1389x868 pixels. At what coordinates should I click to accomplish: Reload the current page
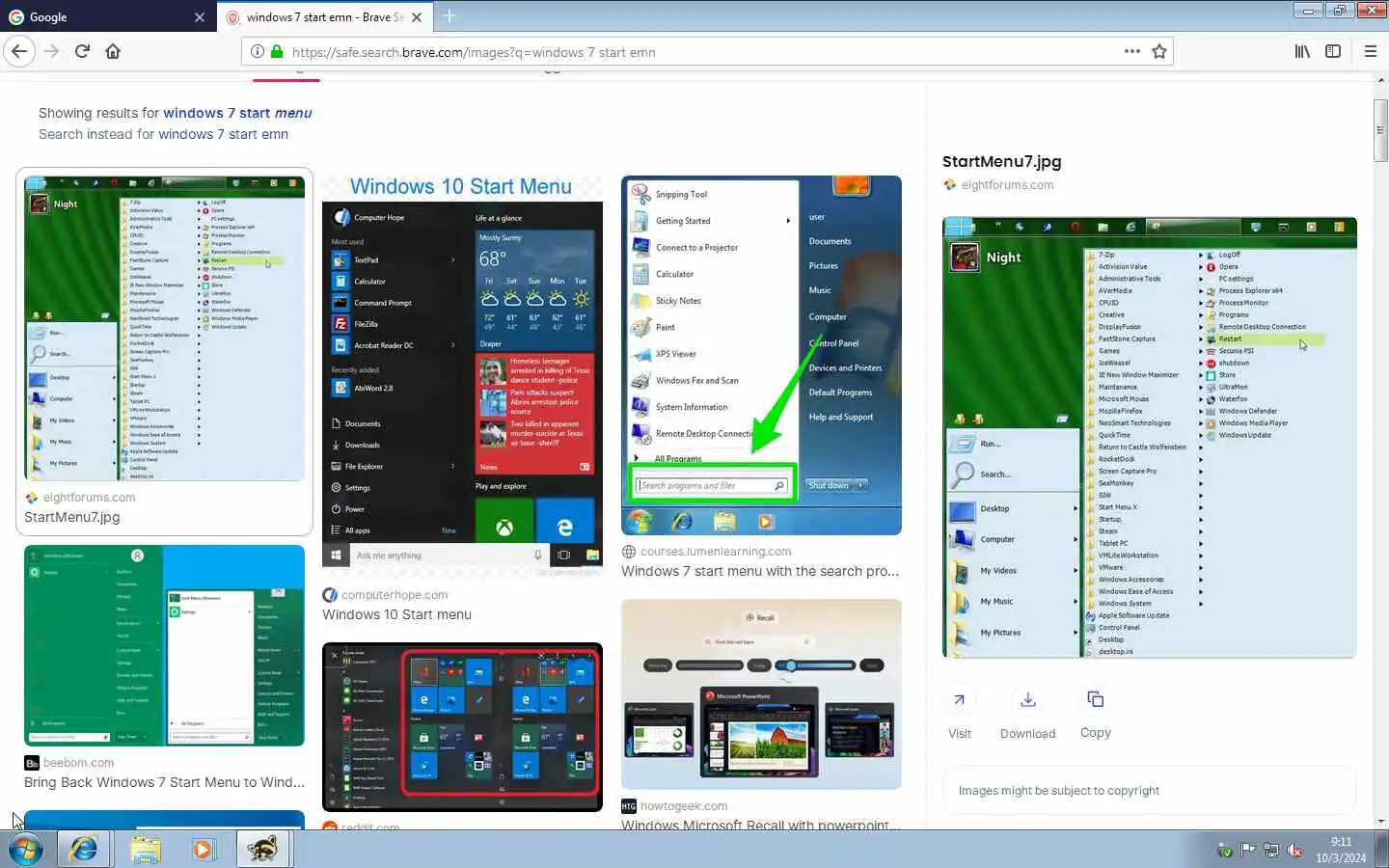(82, 51)
